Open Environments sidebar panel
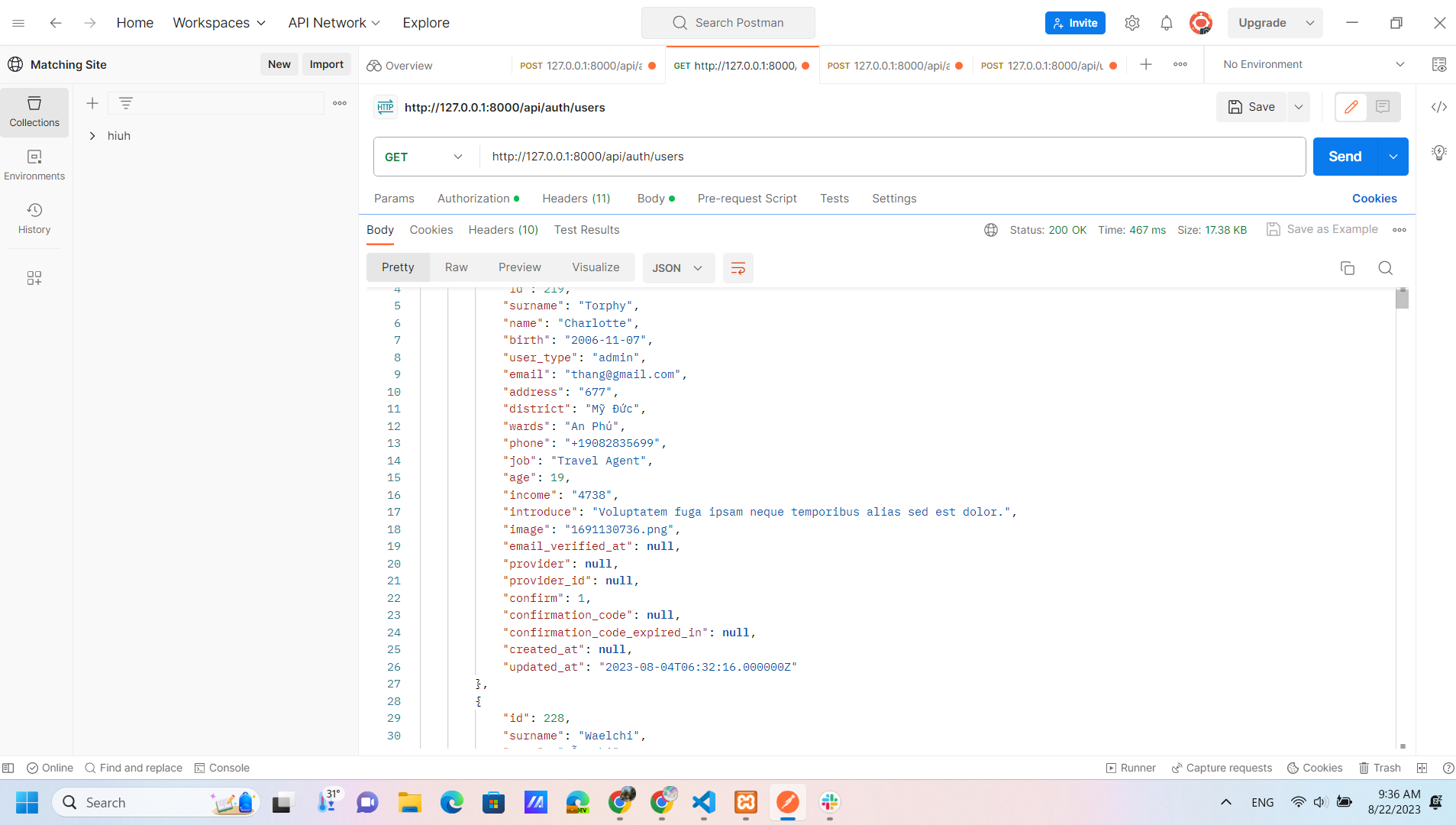 pyautogui.click(x=34, y=165)
